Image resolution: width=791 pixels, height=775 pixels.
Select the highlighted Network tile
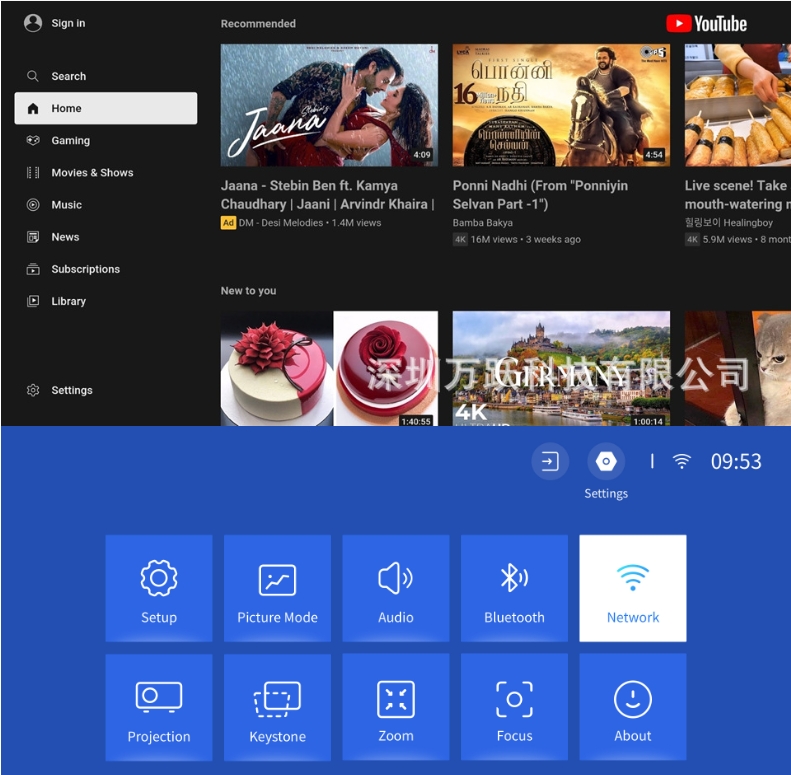tap(633, 588)
